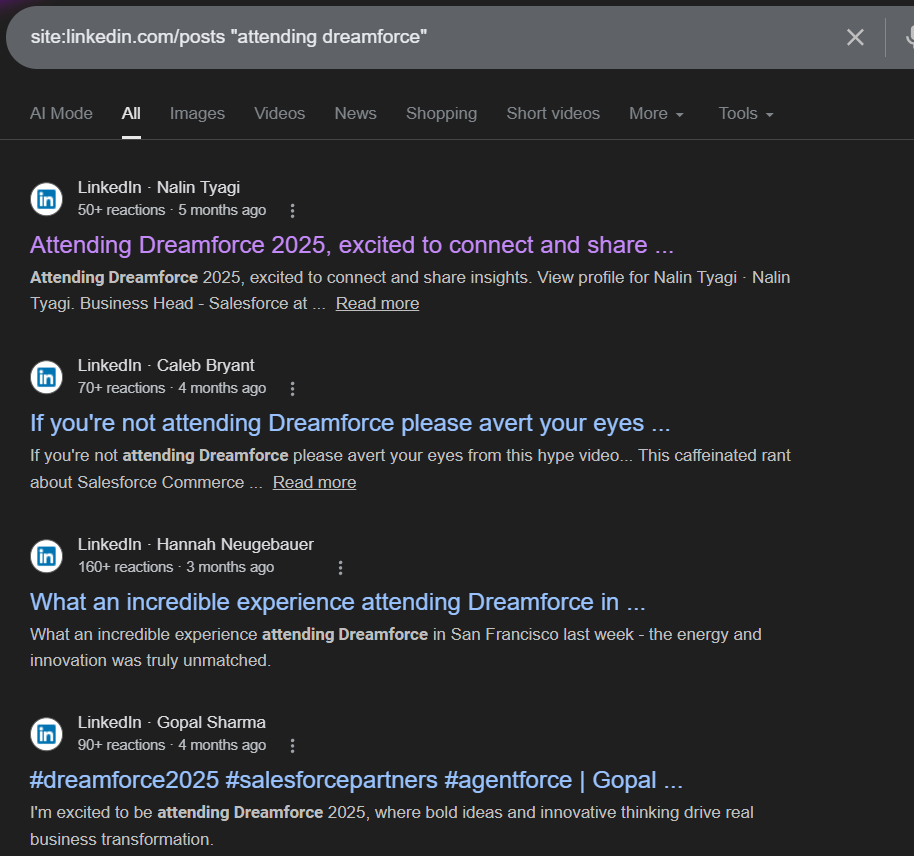Click LinkedIn favicon beside Nalin Tyagi result
The height and width of the screenshot is (856, 914).
[x=46, y=199]
